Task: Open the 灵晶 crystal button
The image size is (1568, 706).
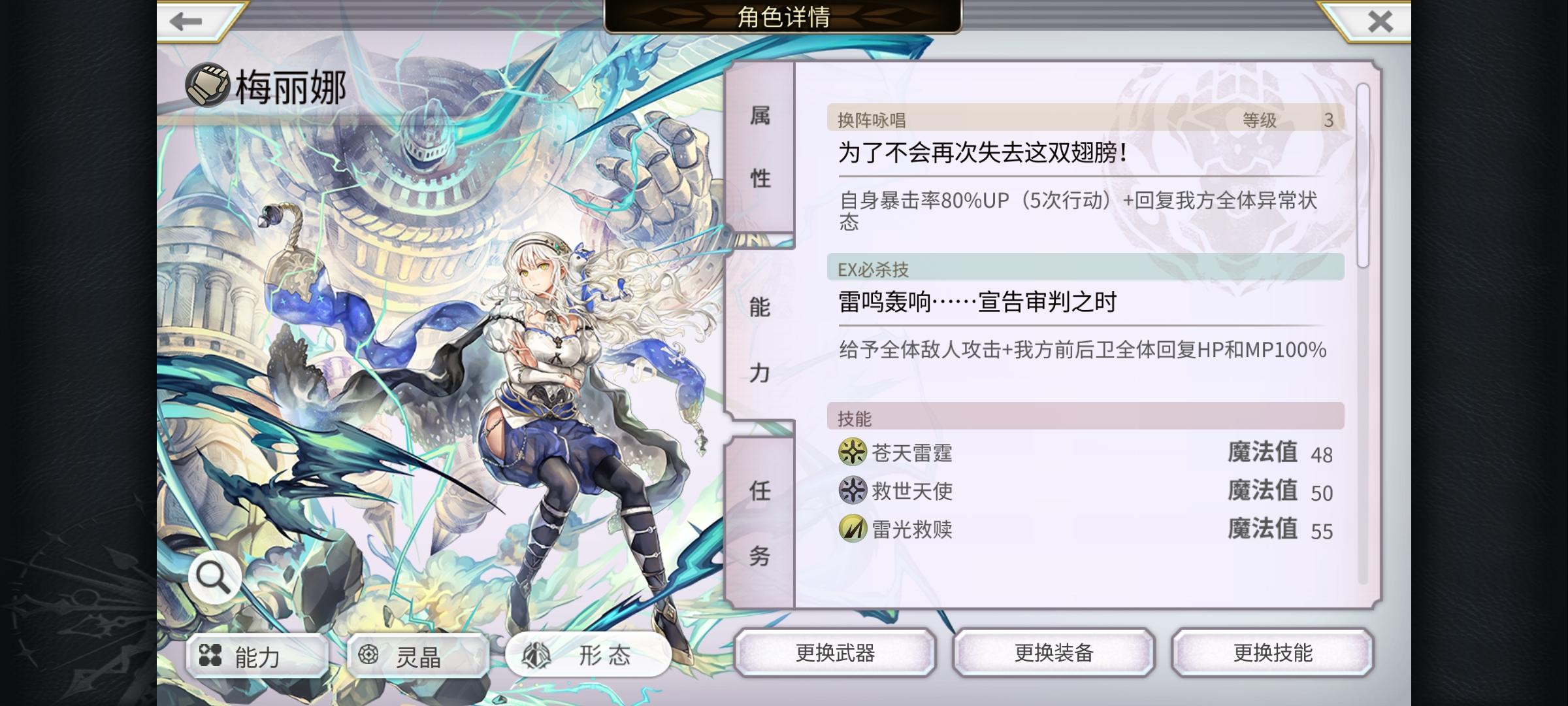Action: 417,656
